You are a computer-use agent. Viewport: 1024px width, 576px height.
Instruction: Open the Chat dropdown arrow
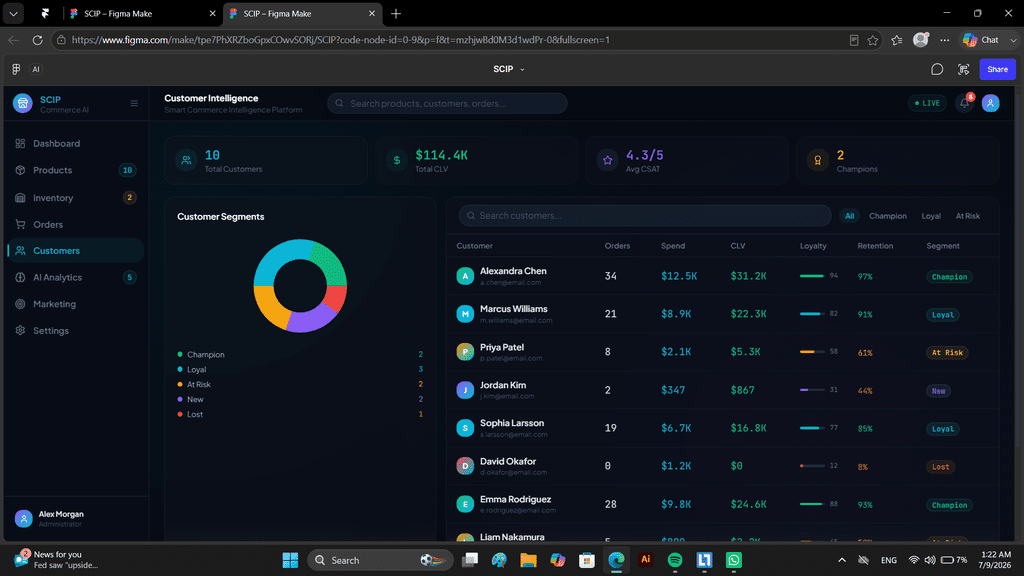coord(1013,40)
